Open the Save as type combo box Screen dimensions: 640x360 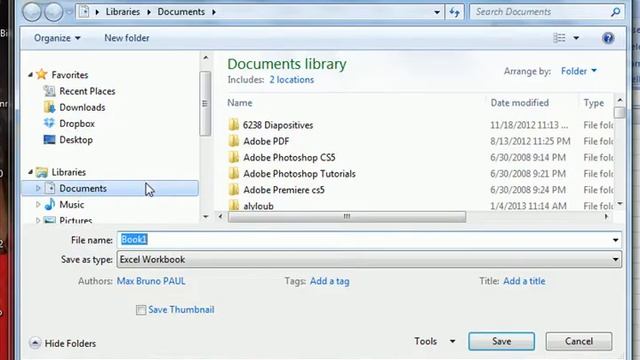pyautogui.click(x=369, y=260)
